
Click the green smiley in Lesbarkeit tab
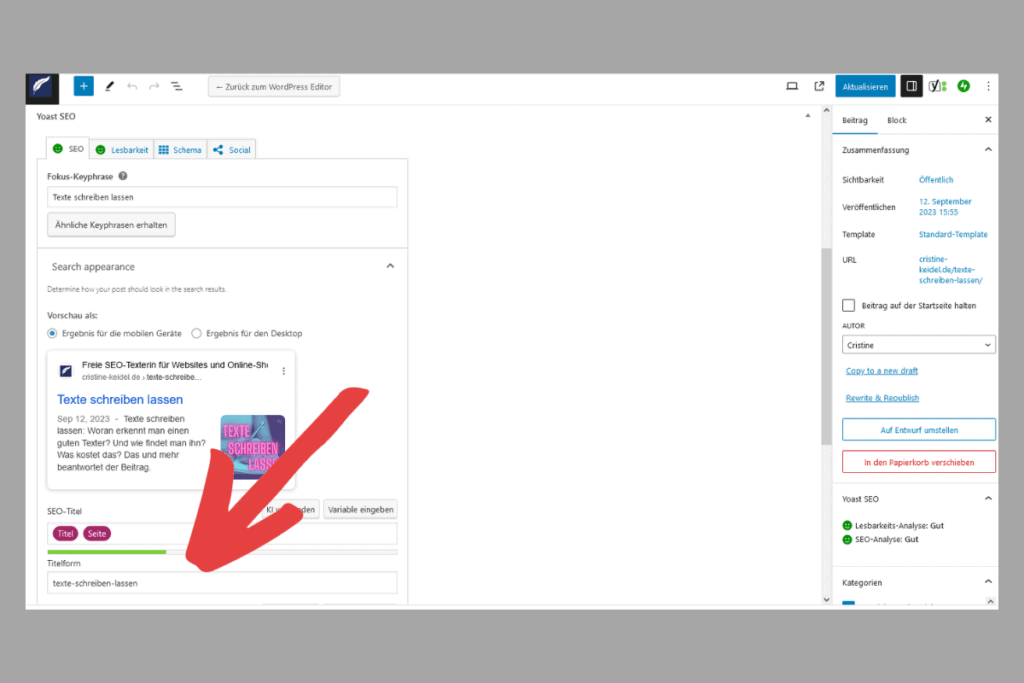click(101, 150)
